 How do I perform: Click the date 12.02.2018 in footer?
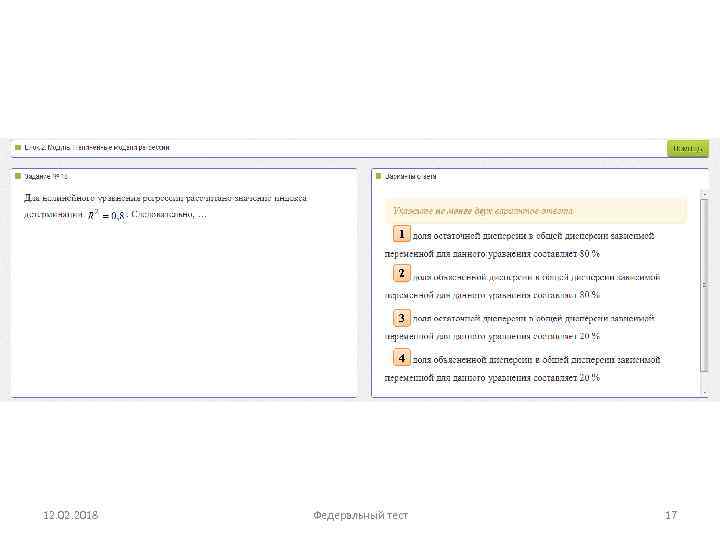70,515
